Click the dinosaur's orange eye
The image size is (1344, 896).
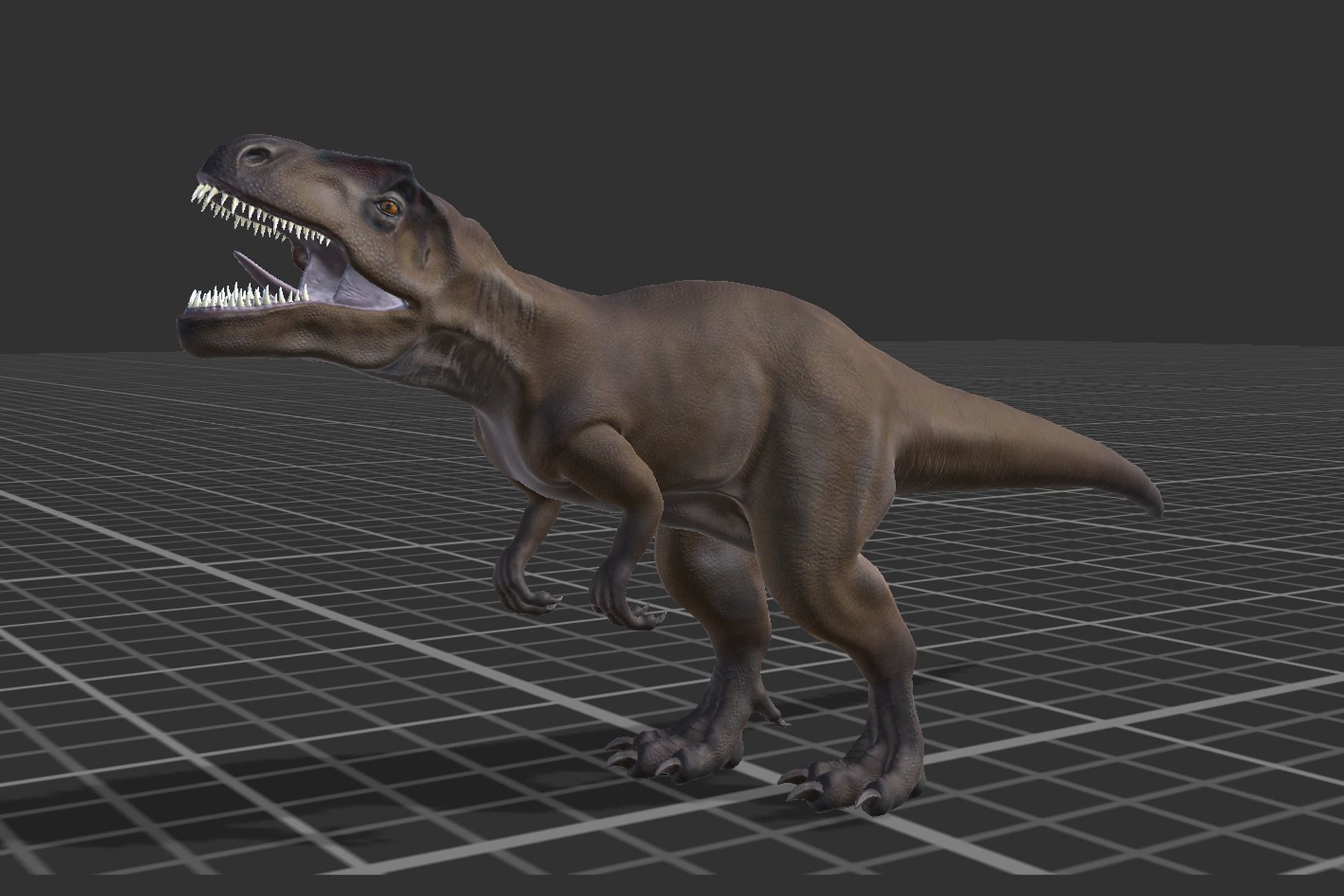tap(389, 206)
